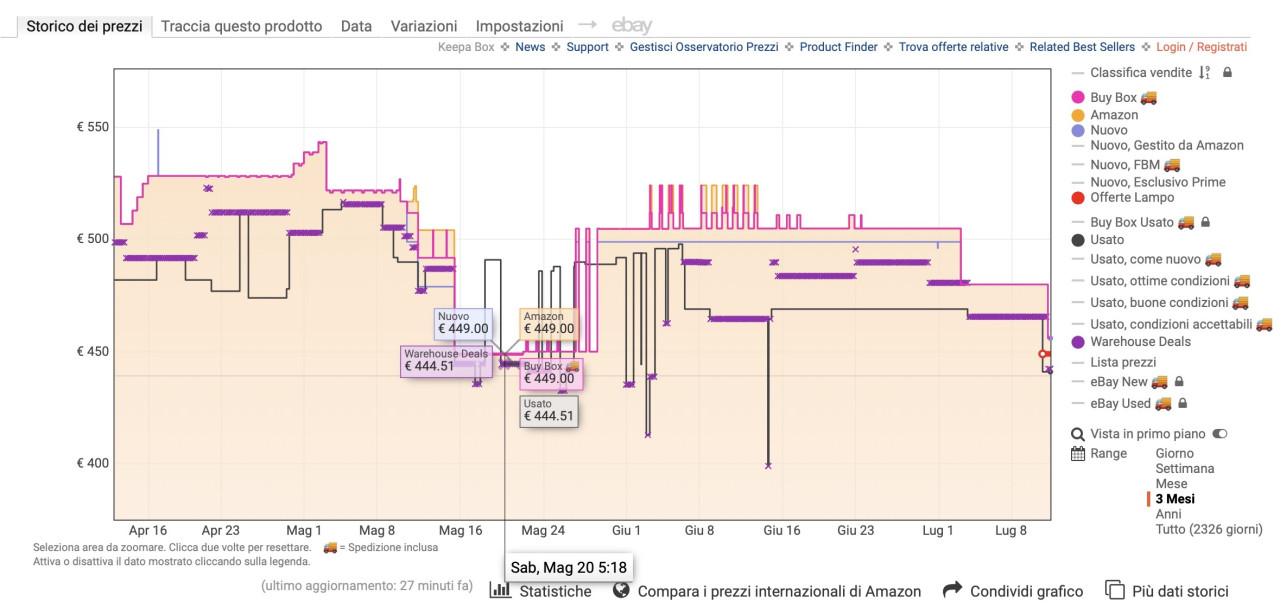Viewport: 1280px width, 614px height.
Task: Click the truck icon beside Nuovo, FBM
Action: [x=1171, y=164]
